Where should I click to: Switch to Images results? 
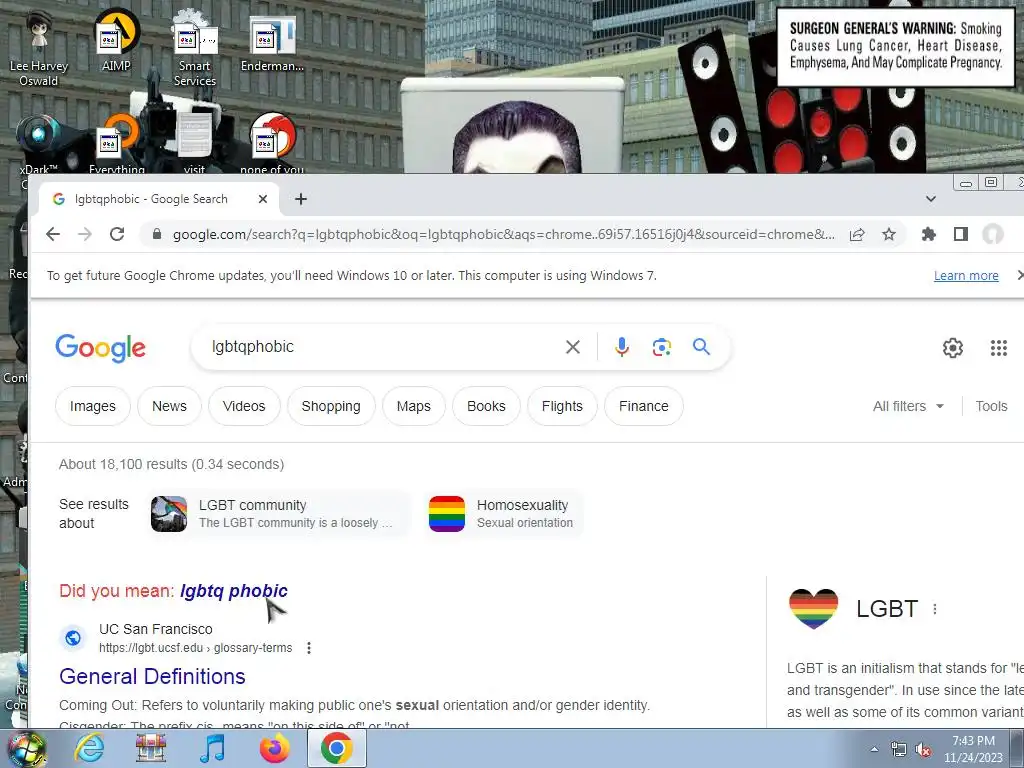93,406
